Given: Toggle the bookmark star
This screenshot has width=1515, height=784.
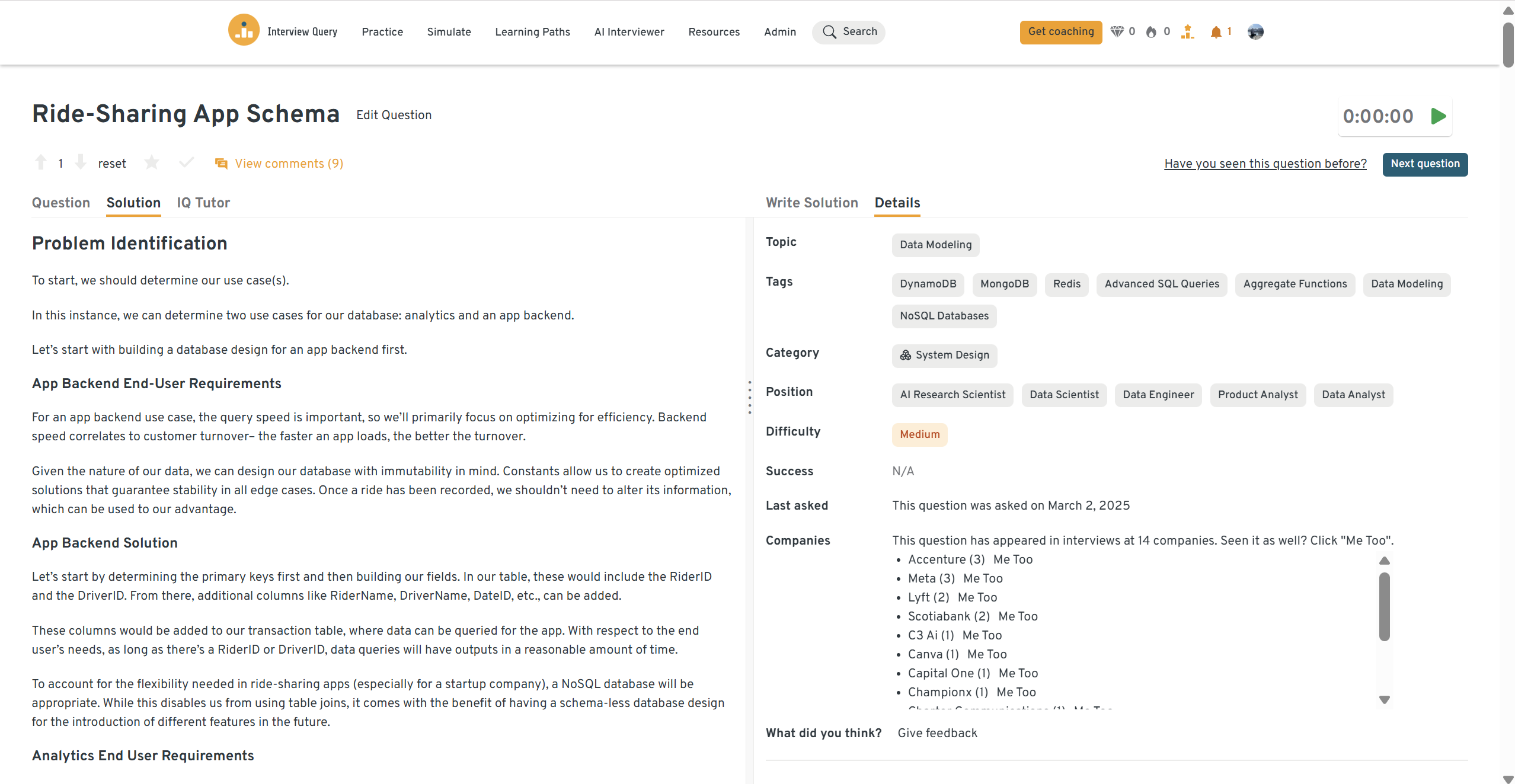Looking at the screenshot, I should click(152, 162).
